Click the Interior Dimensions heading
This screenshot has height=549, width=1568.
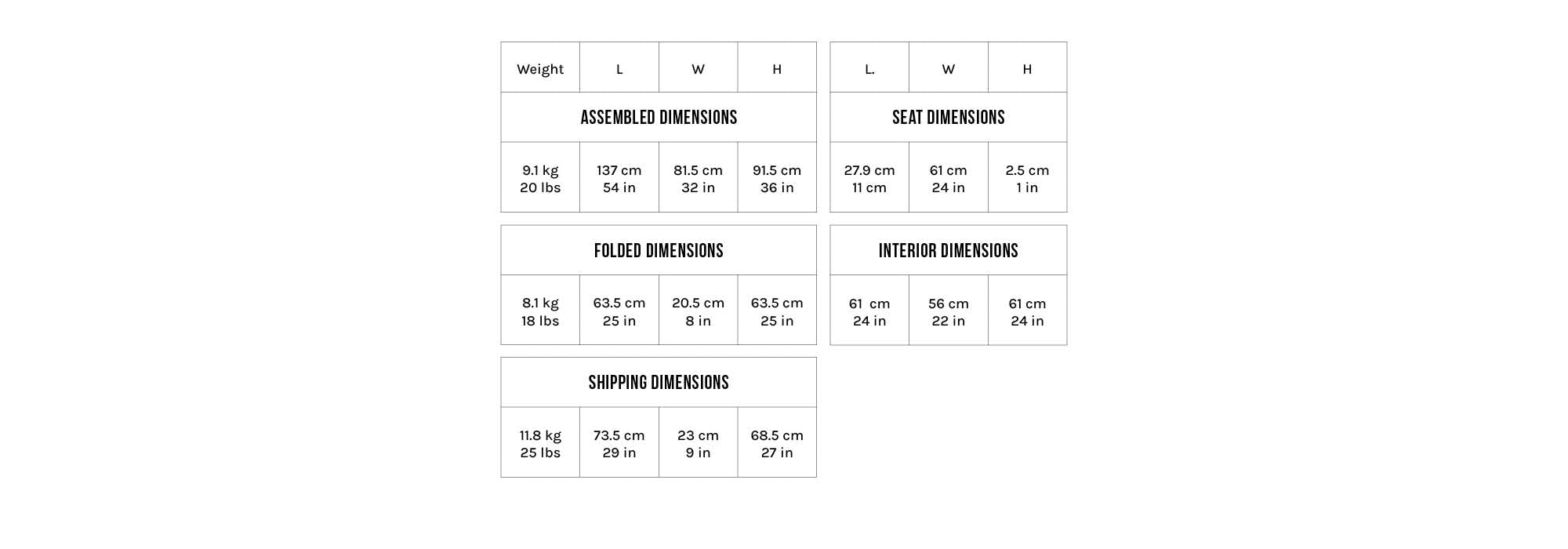(948, 251)
